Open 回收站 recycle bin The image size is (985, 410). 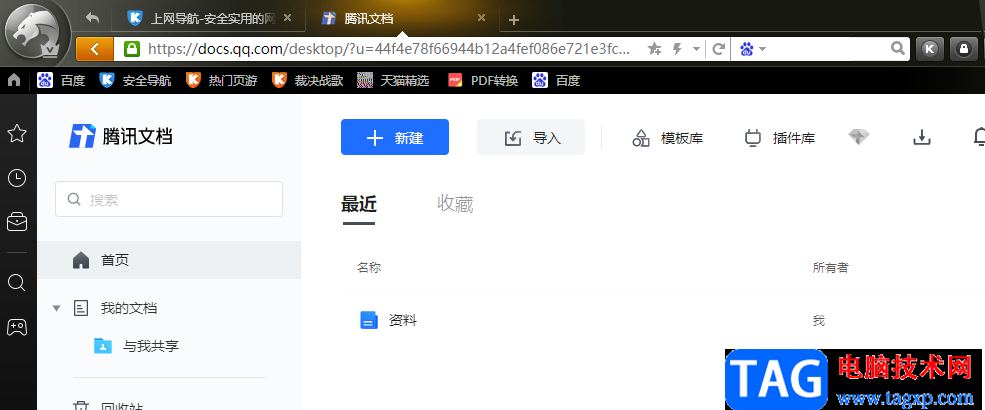tap(108, 407)
